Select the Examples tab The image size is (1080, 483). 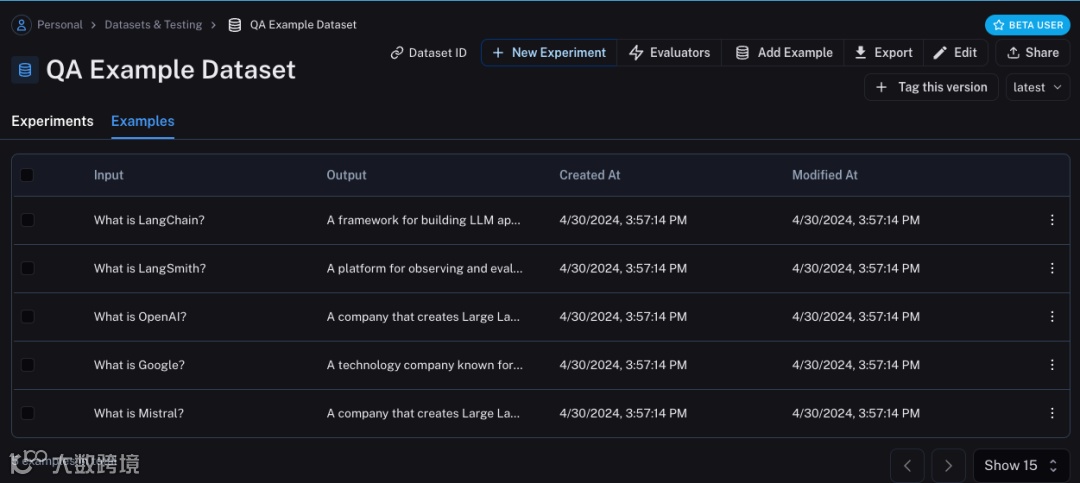[143, 121]
